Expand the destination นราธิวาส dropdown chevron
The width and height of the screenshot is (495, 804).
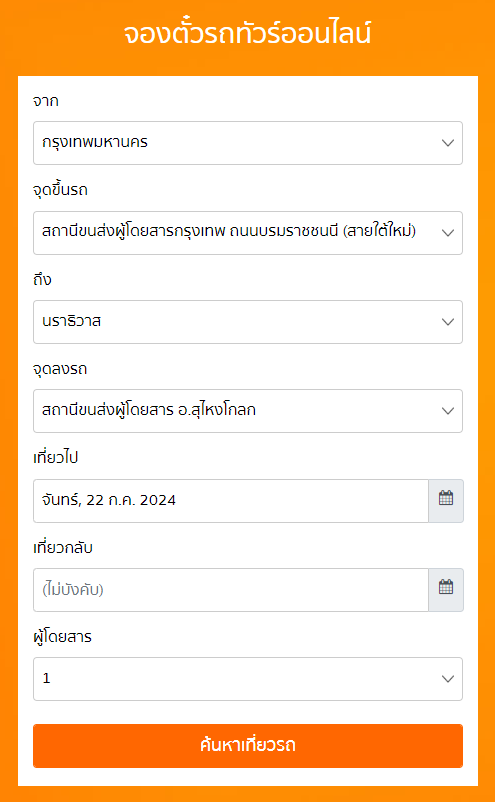coord(448,322)
